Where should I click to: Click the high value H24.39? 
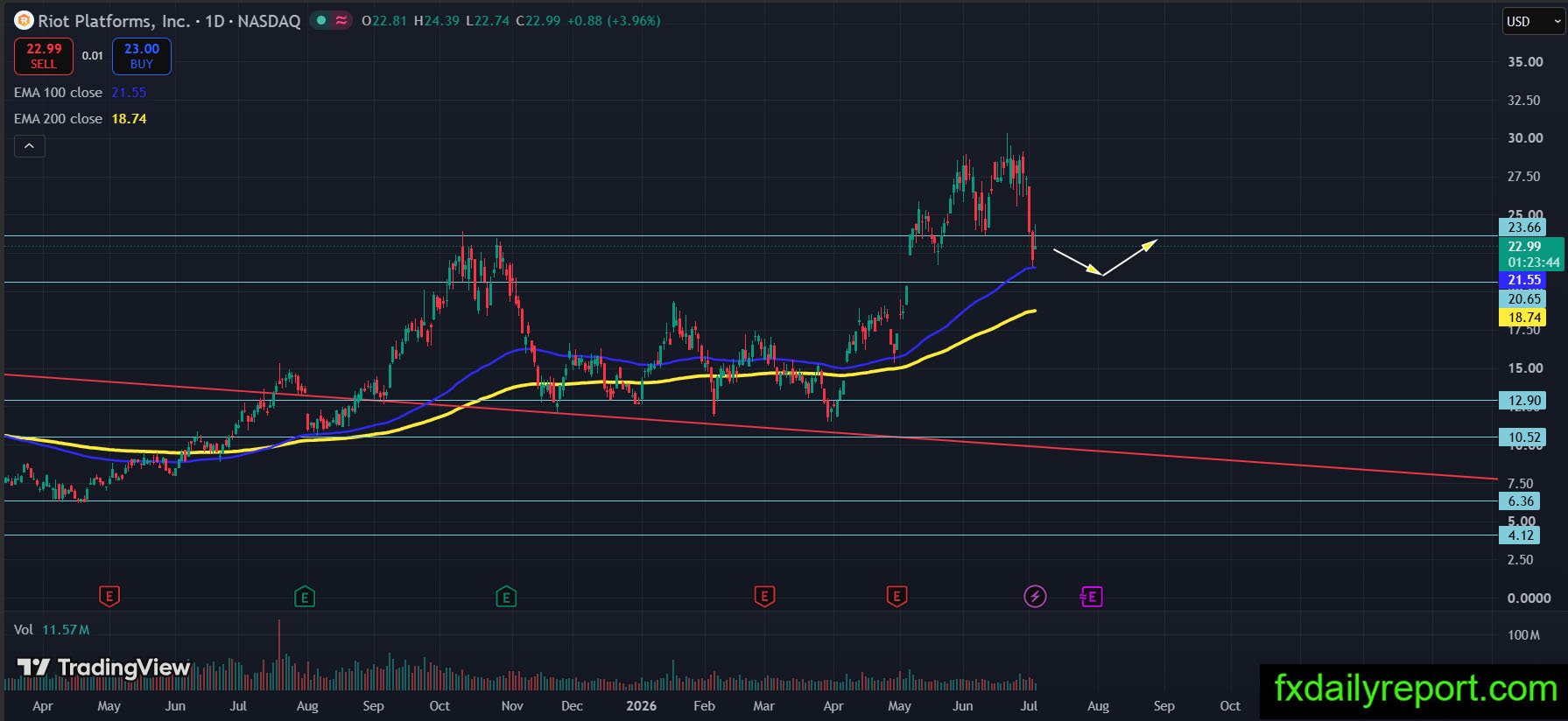click(437, 20)
